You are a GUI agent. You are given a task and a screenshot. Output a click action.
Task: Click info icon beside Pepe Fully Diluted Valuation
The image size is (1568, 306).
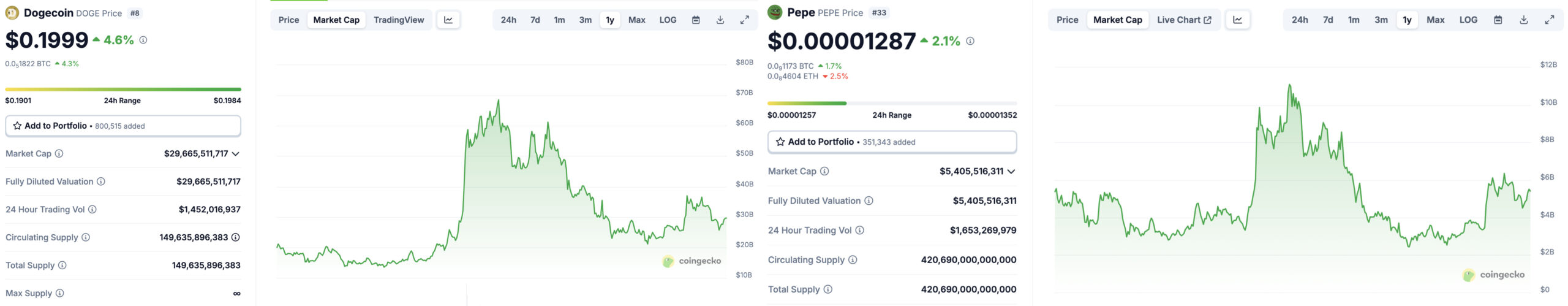point(869,201)
